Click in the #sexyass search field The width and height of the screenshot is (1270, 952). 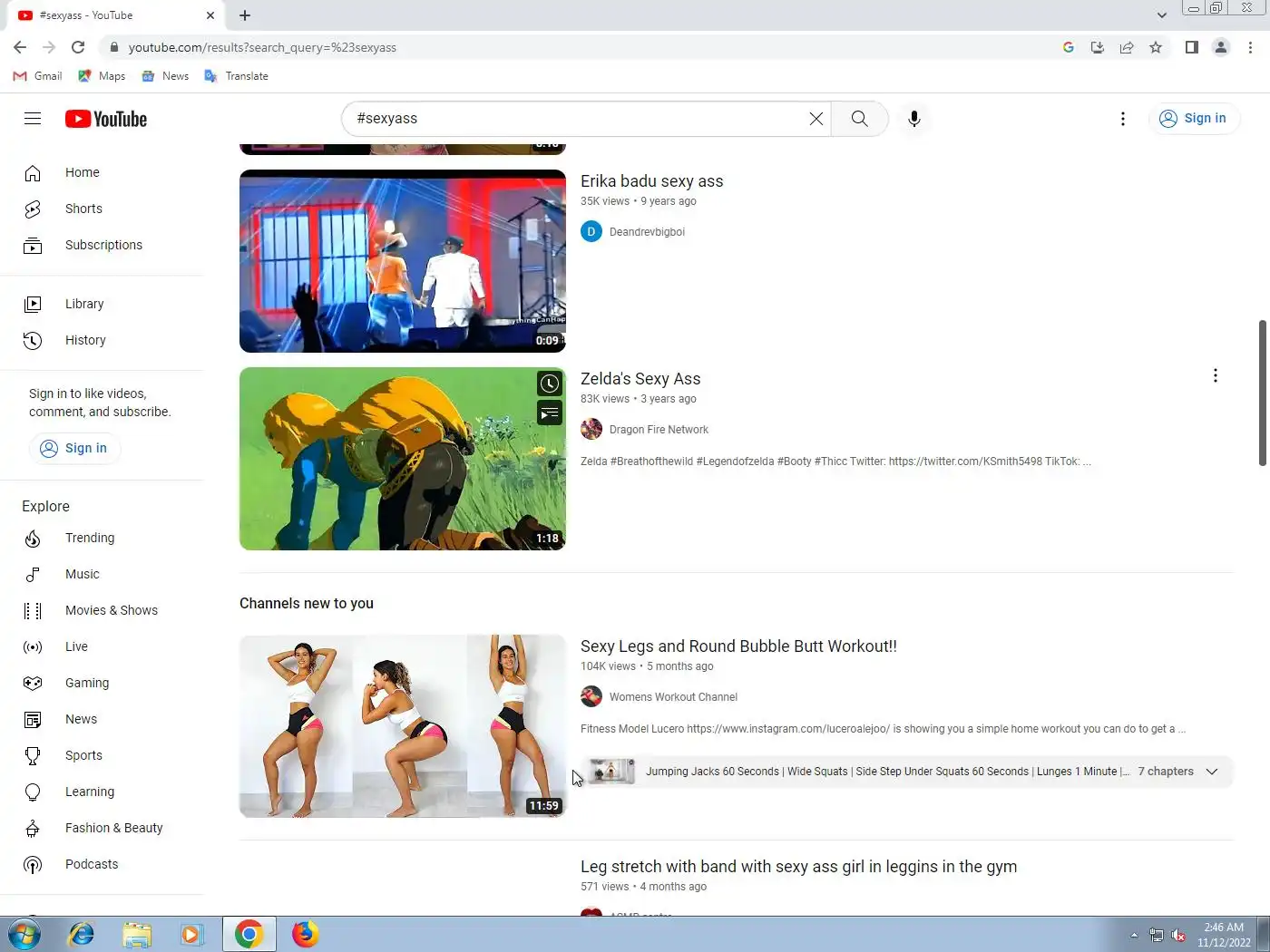point(576,119)
